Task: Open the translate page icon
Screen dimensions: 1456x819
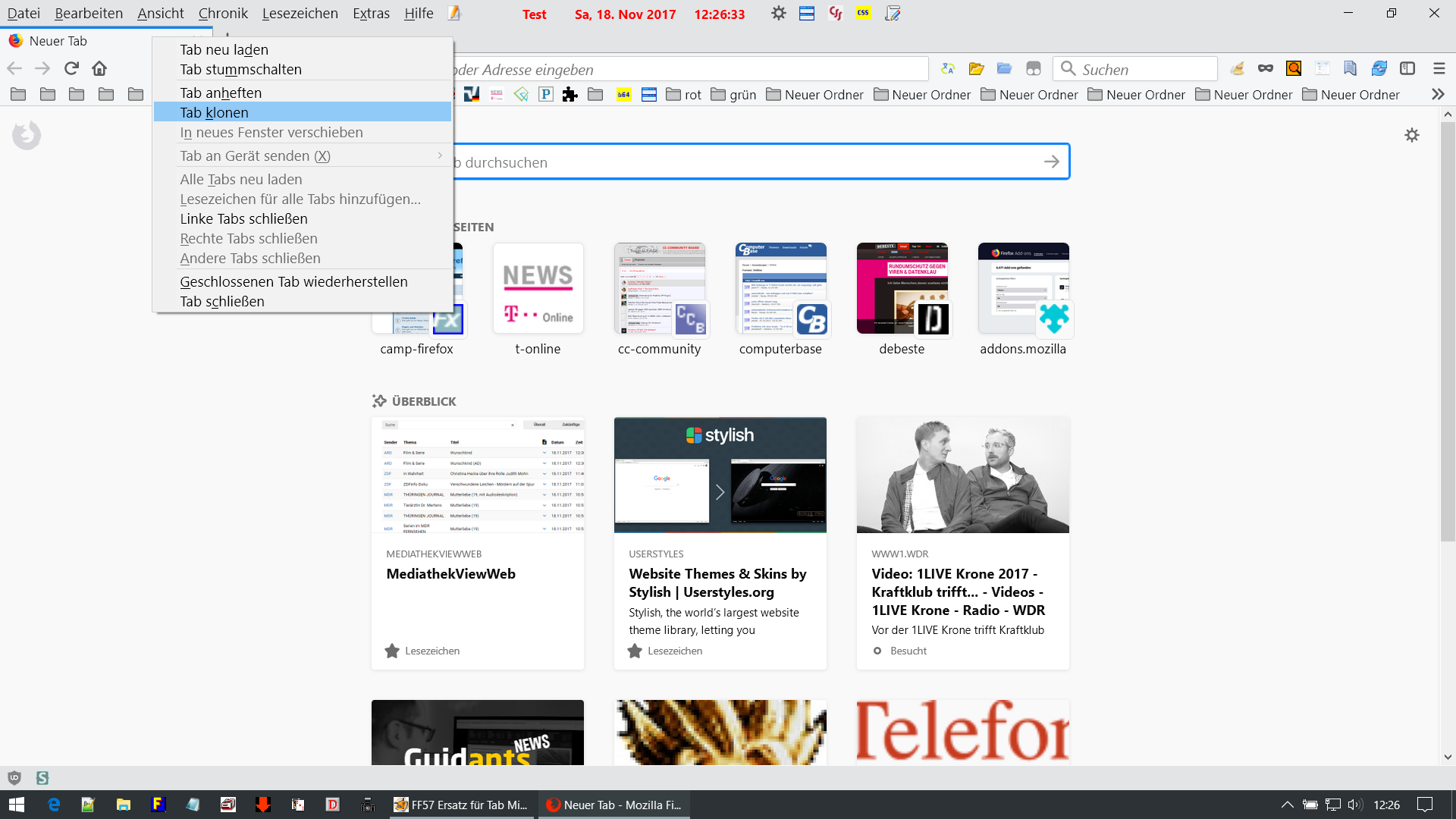Action: click(x=948, y=69)
